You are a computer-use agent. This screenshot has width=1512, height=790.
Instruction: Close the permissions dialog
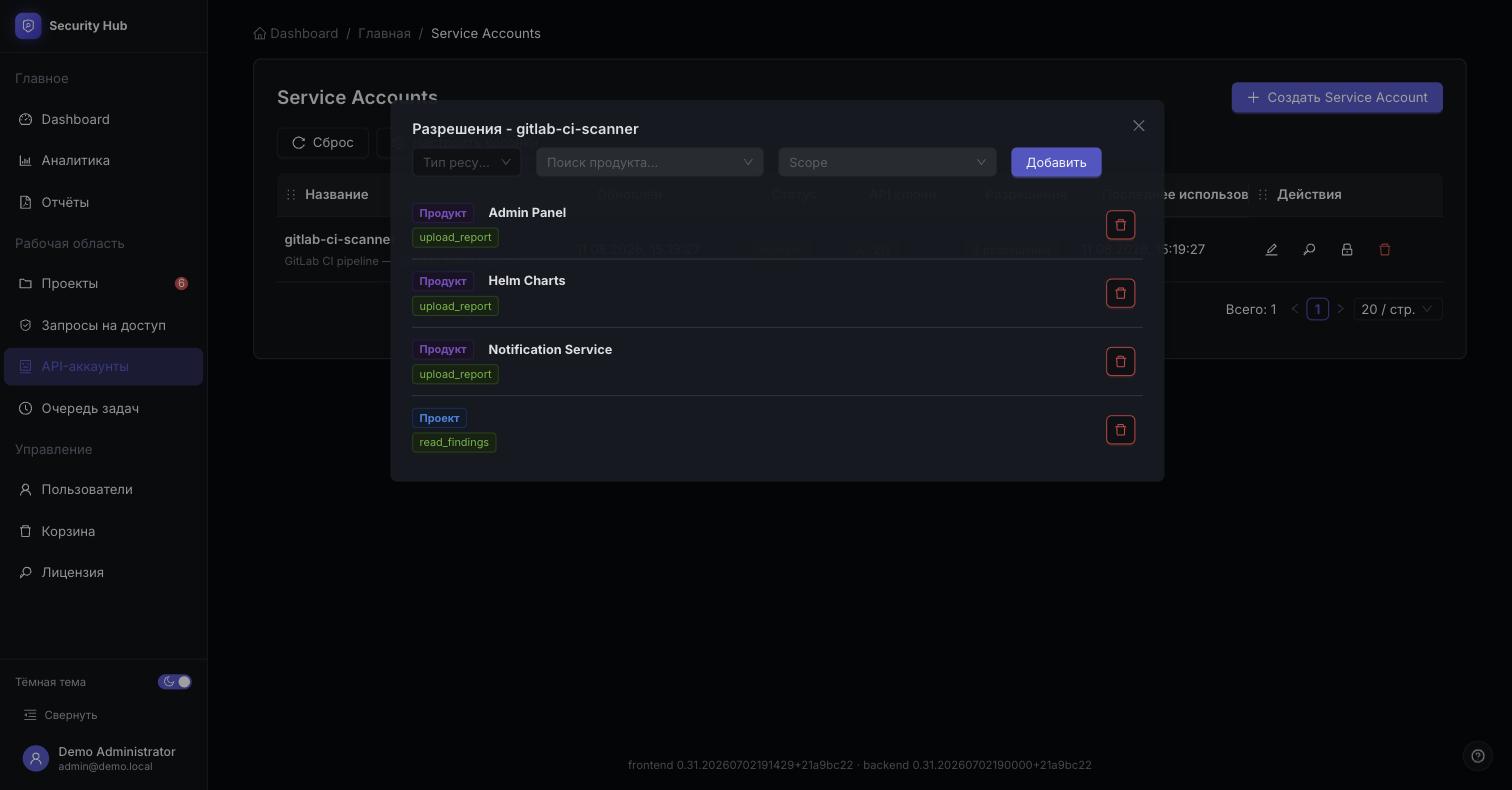click(1138, 126)
